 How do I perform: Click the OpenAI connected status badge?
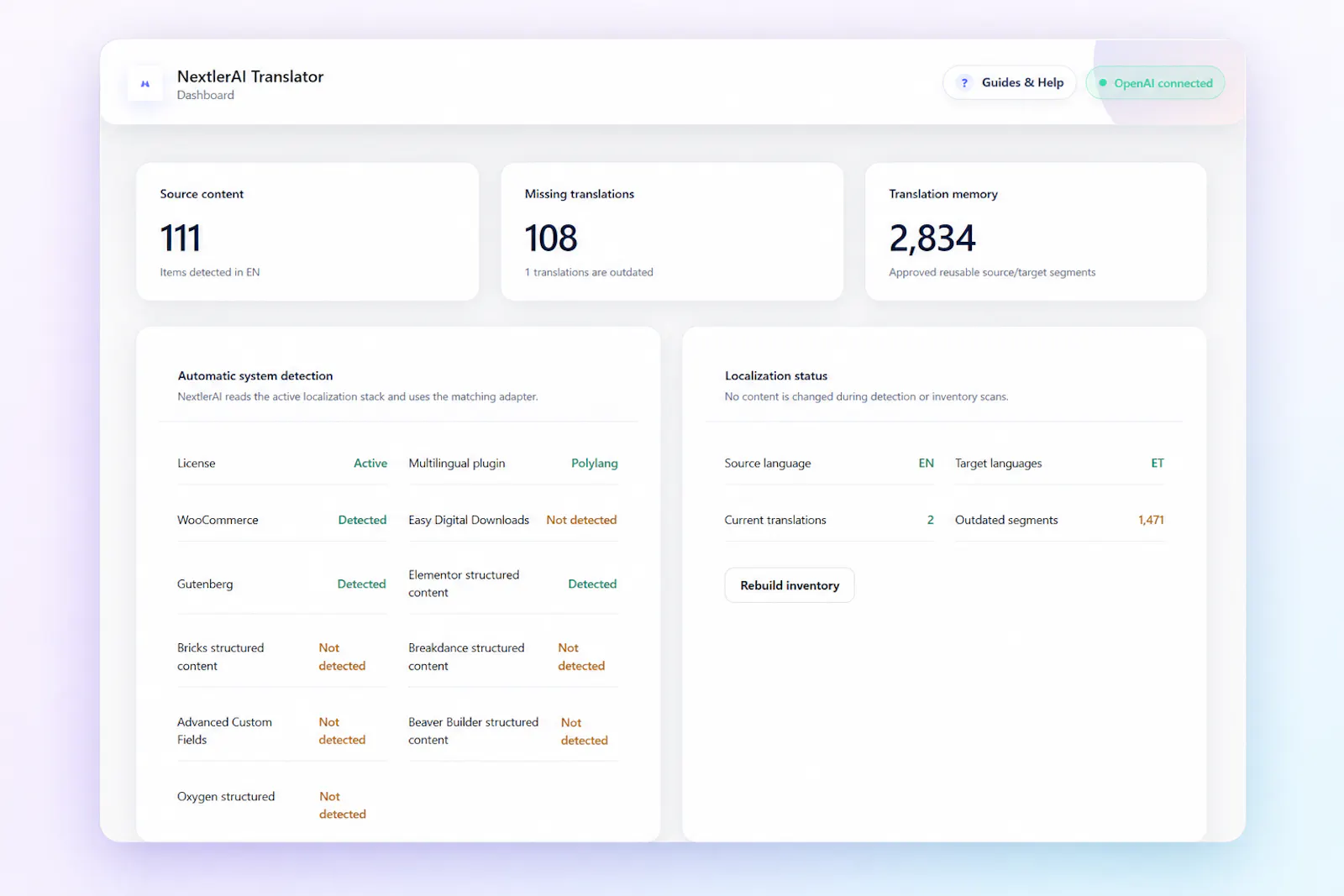pos(1155,82)
